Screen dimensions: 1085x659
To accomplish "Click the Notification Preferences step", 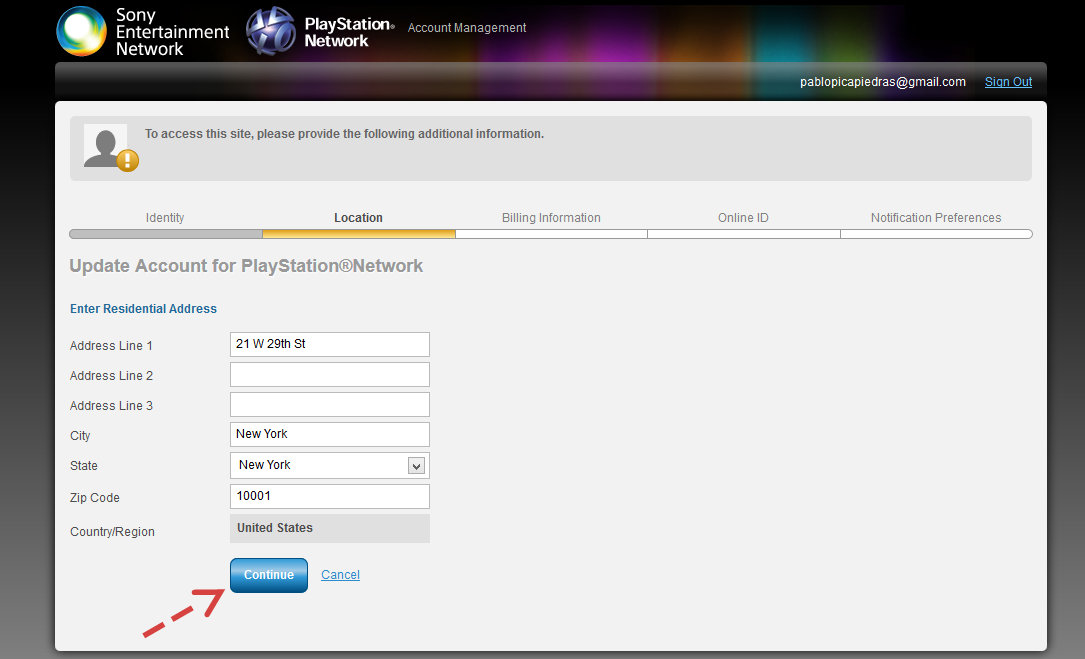I will click(x=935, y=218).
